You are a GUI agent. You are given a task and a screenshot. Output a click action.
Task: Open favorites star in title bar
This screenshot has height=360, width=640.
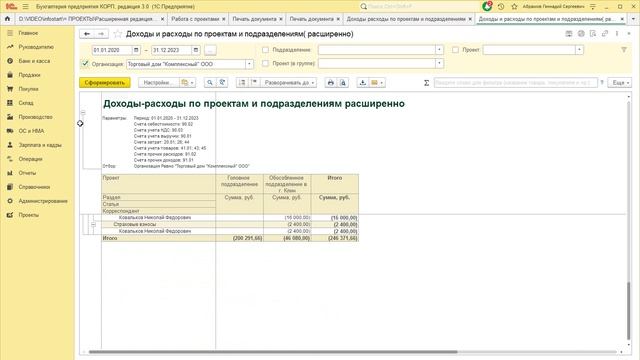514,7
